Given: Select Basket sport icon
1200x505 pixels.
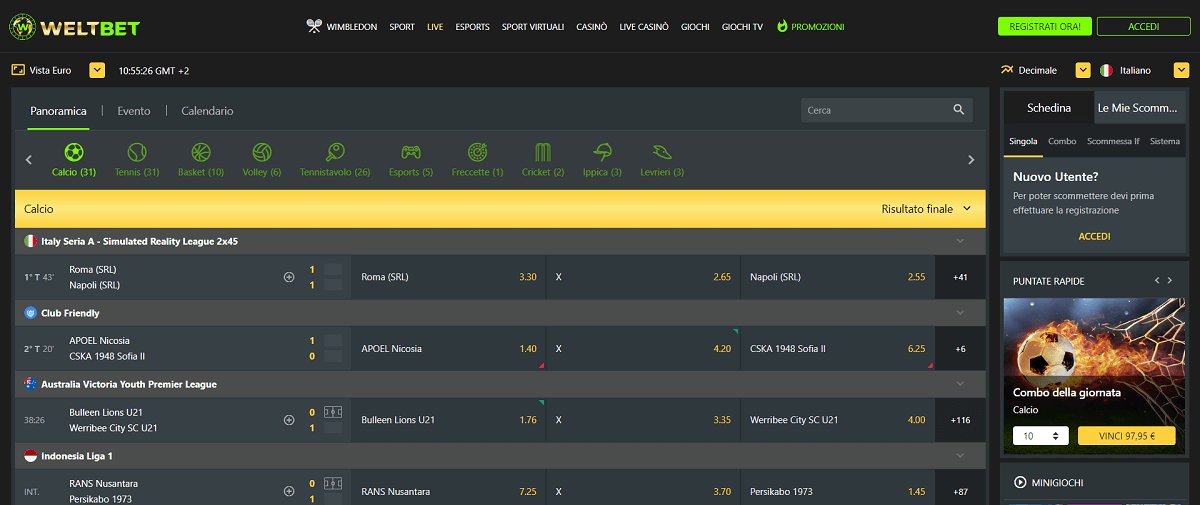Looking at the screenshot, I should tap(201, 153).
